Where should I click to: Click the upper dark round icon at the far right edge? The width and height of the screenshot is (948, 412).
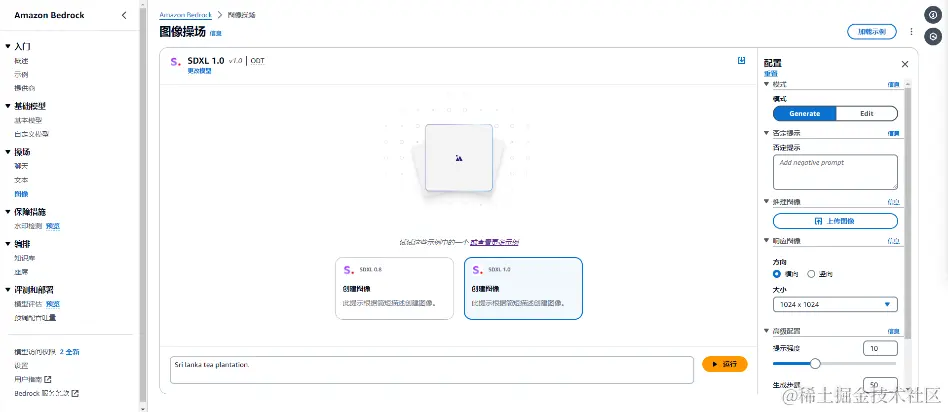933,16
